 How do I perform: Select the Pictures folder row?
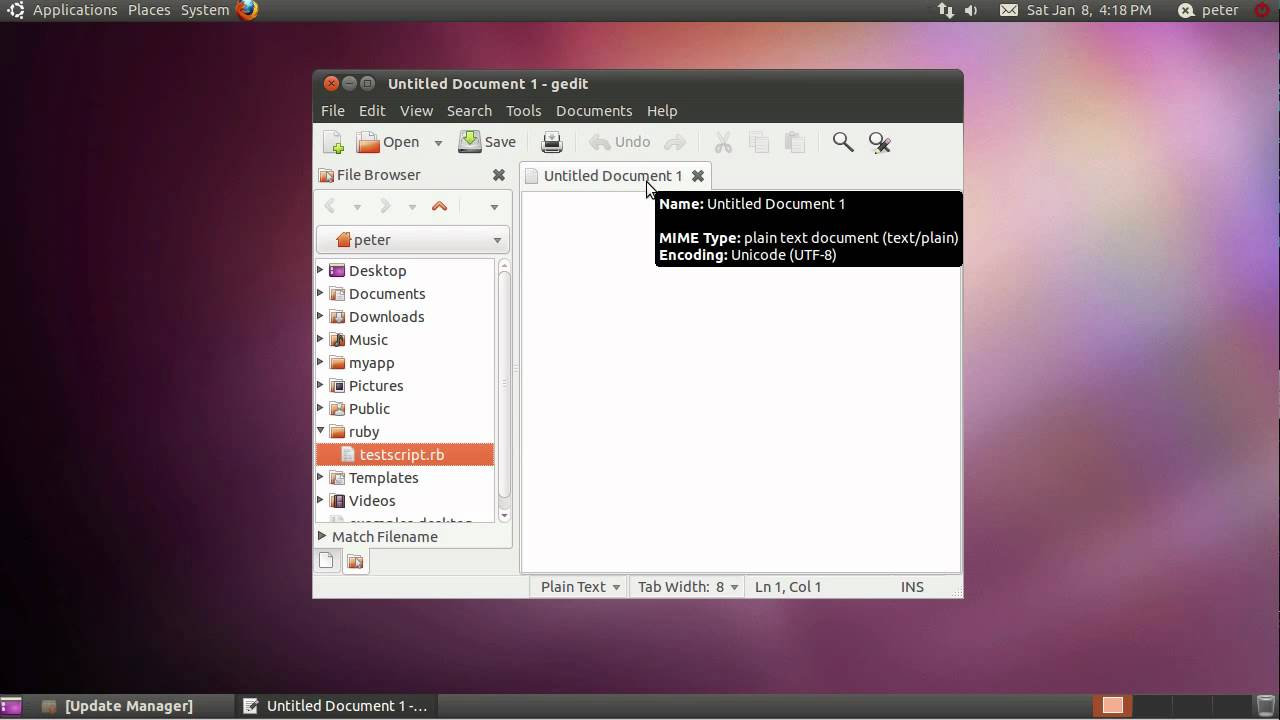pos(405,386)
